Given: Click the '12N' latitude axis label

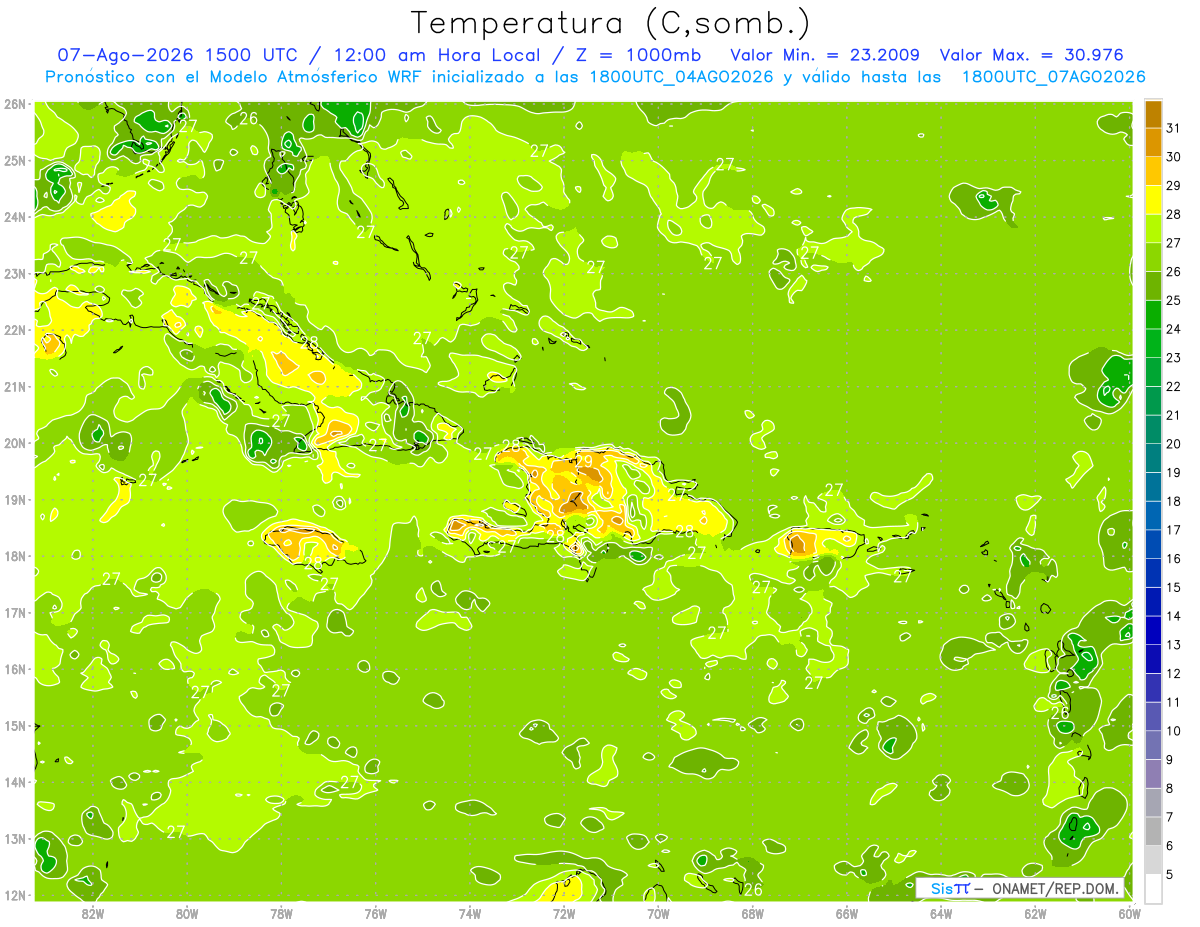Looking at the screenshot, I should 15,895.
